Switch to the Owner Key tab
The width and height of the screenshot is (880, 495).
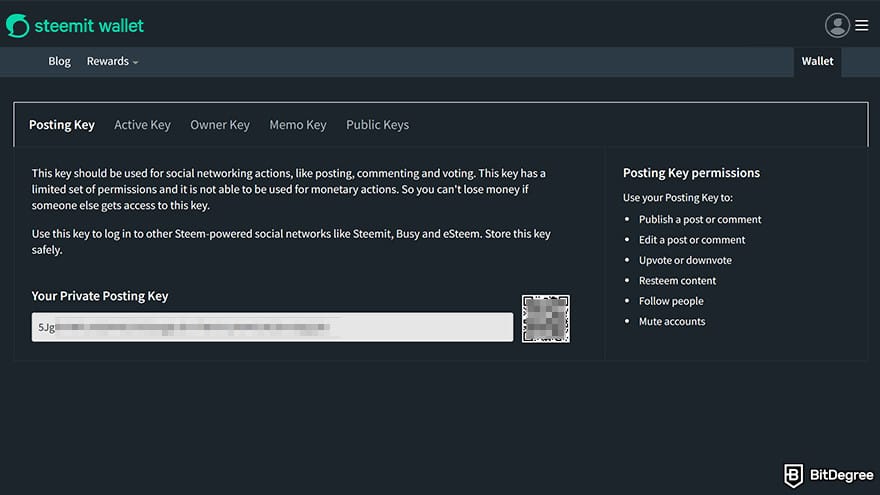click(x=220, y=125)
